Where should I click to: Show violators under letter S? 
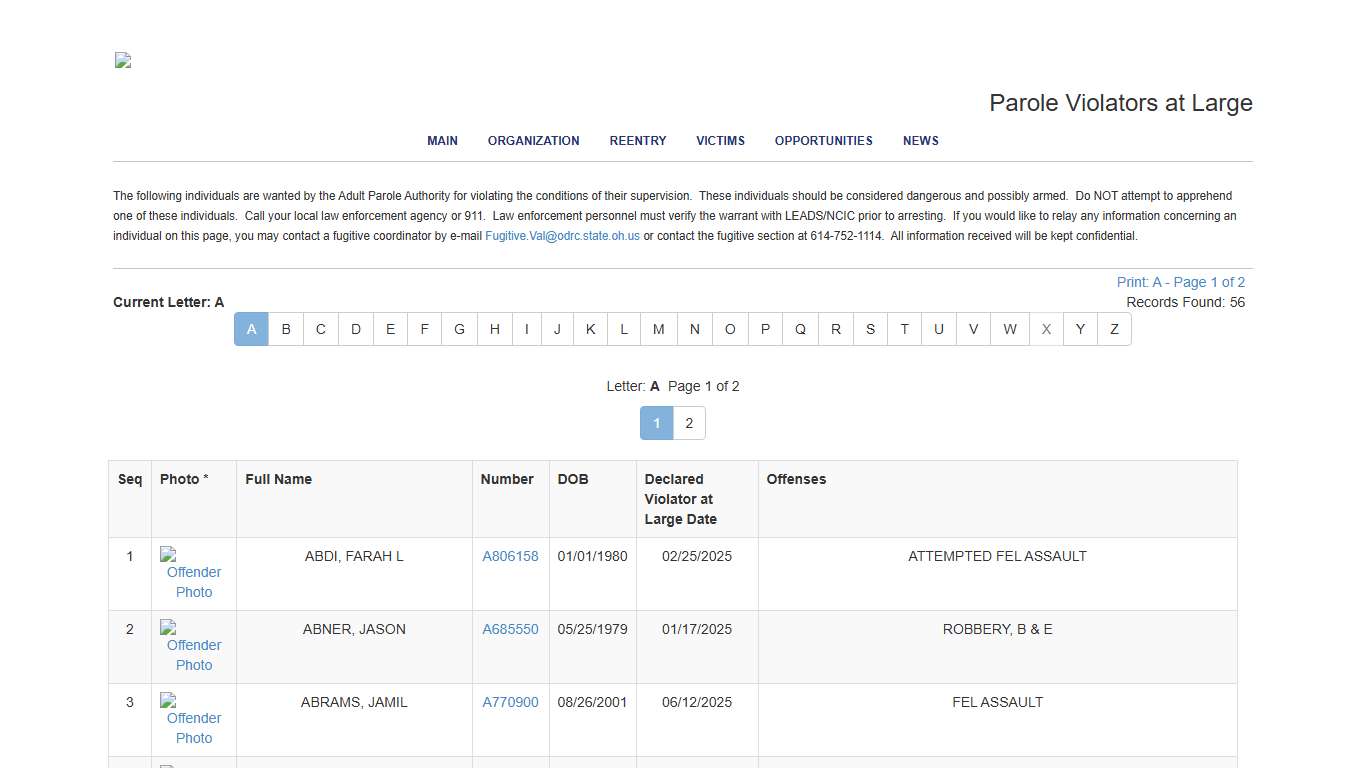[870, 329]
